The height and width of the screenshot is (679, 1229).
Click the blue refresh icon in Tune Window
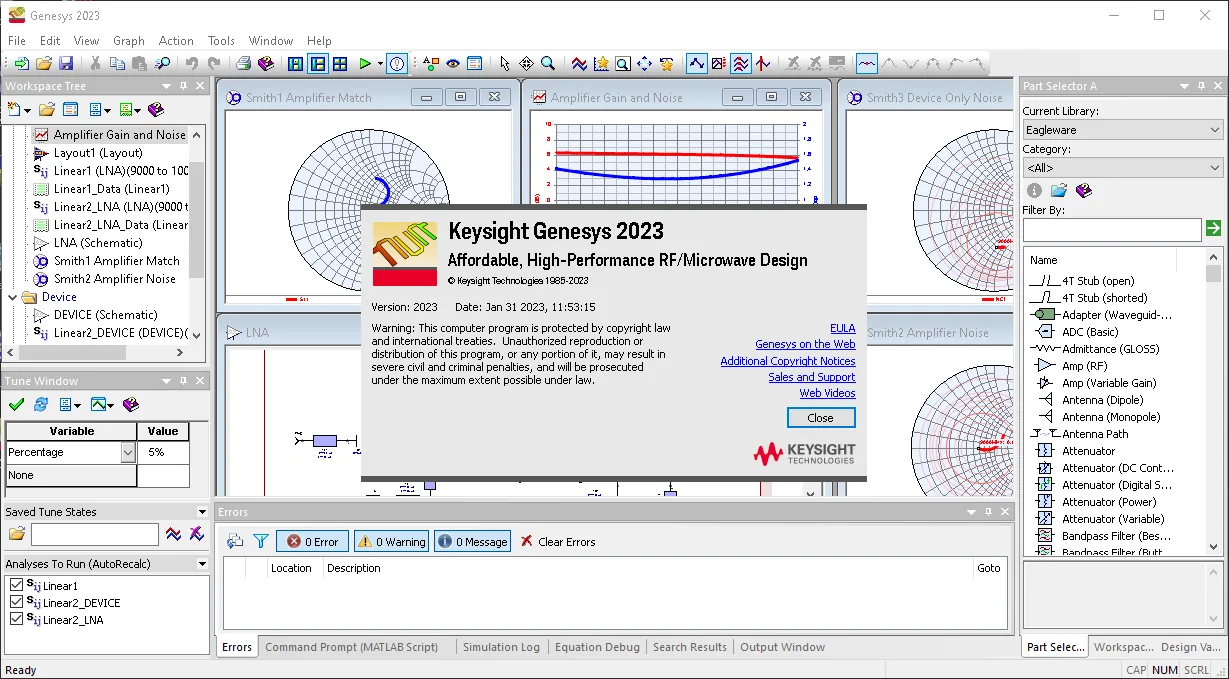pyautogui.click(x=41, y=404)
